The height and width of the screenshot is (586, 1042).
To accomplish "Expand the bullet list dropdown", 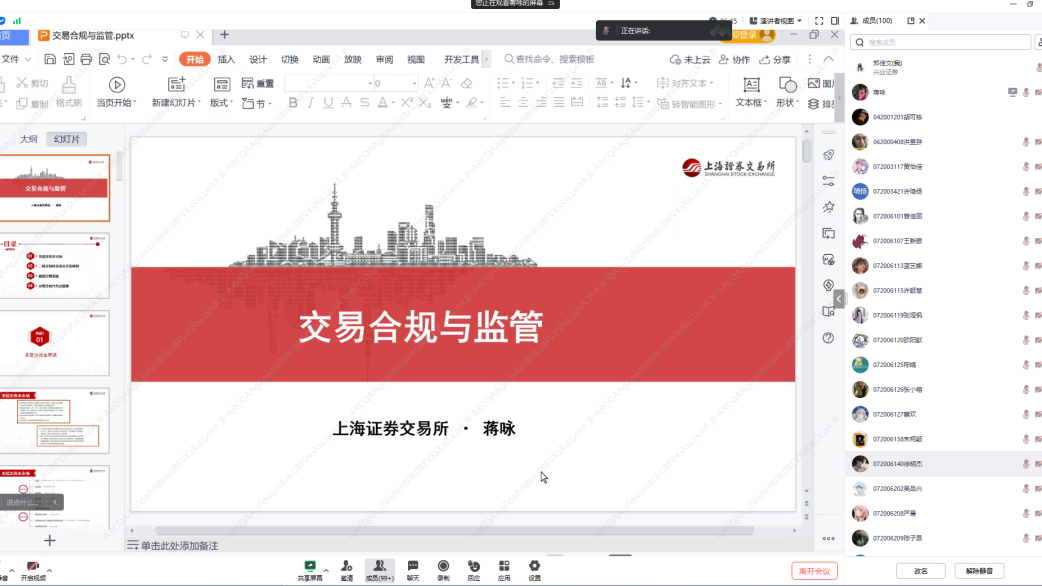I will point(513,83).
